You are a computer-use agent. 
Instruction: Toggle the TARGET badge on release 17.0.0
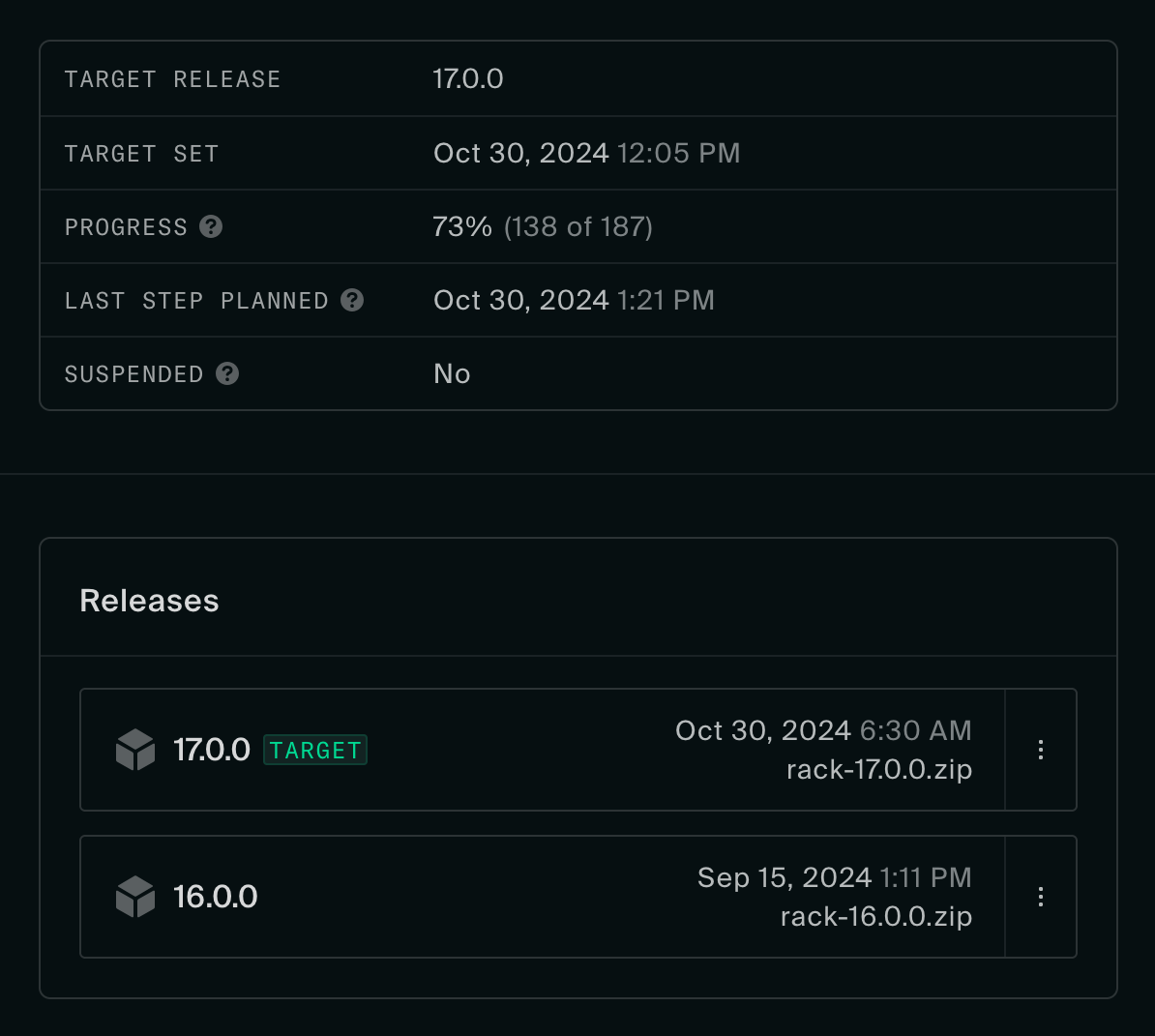point(315,749)
